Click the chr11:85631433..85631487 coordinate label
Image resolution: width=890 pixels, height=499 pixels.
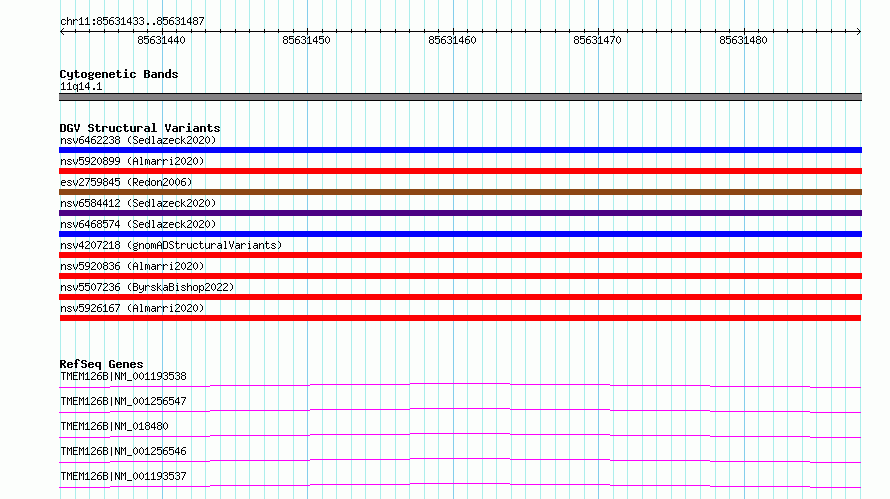tap(132, 21)
